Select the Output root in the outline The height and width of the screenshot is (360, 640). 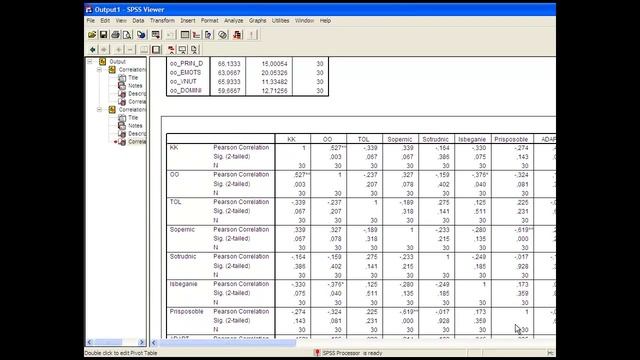(118, 62)
